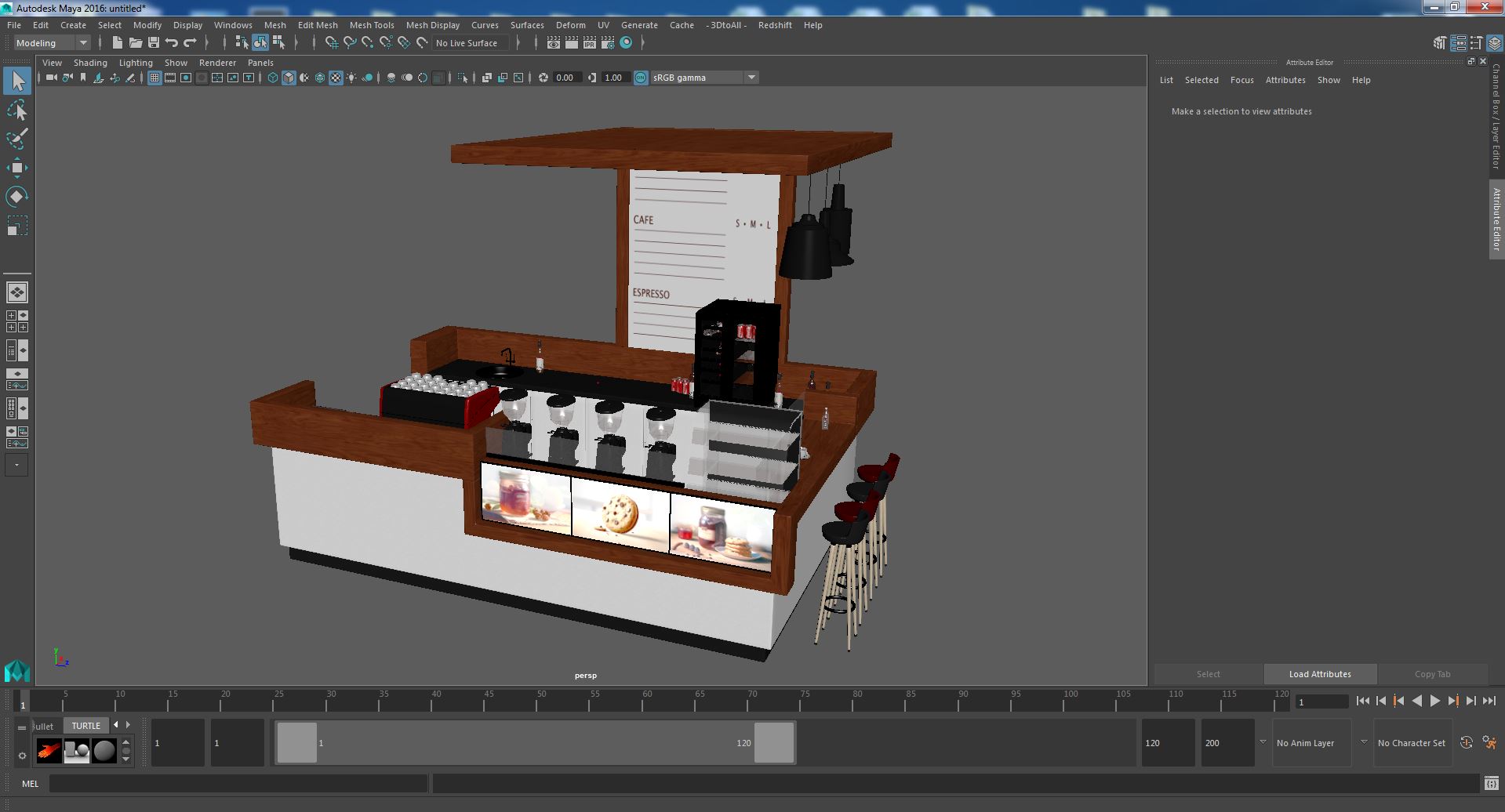Activate the Rotate tool
1505x812 pixels.
17,196
